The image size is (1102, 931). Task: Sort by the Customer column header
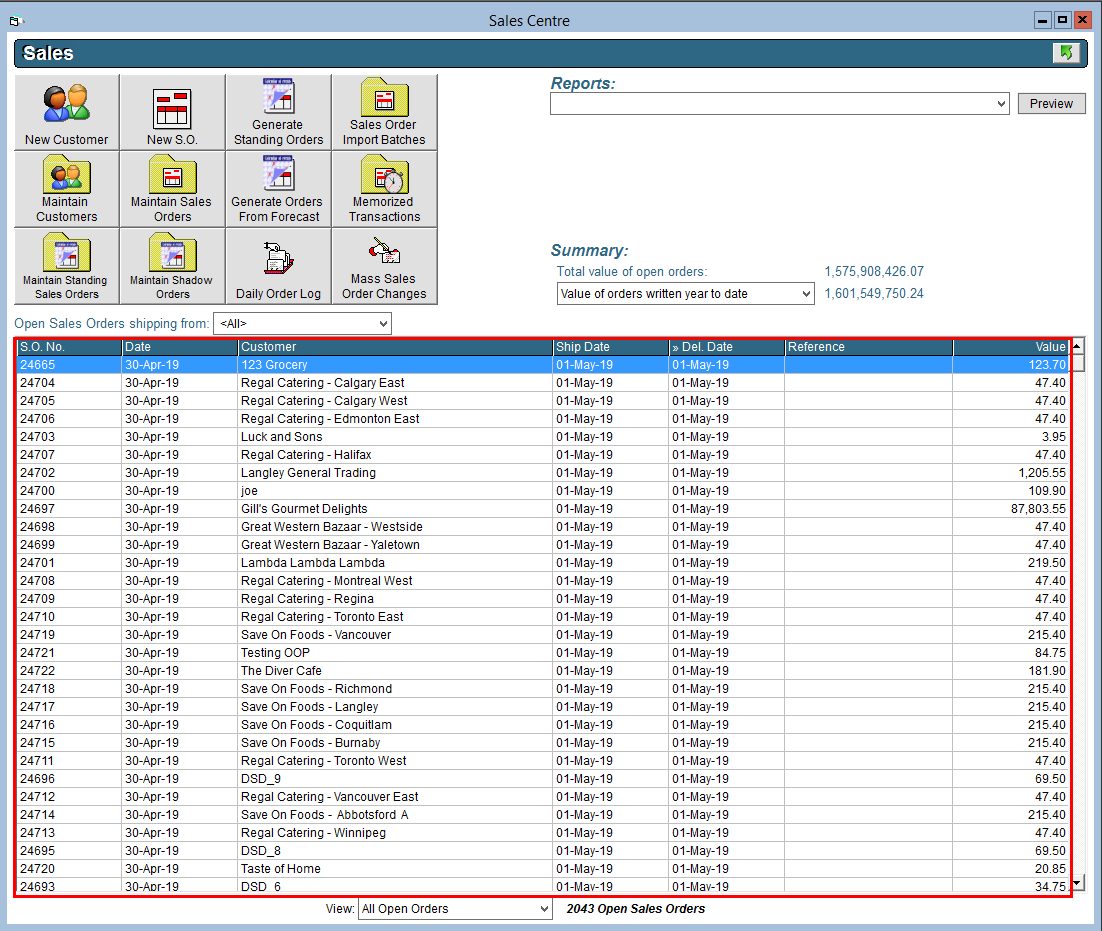(x=396, y=346)
